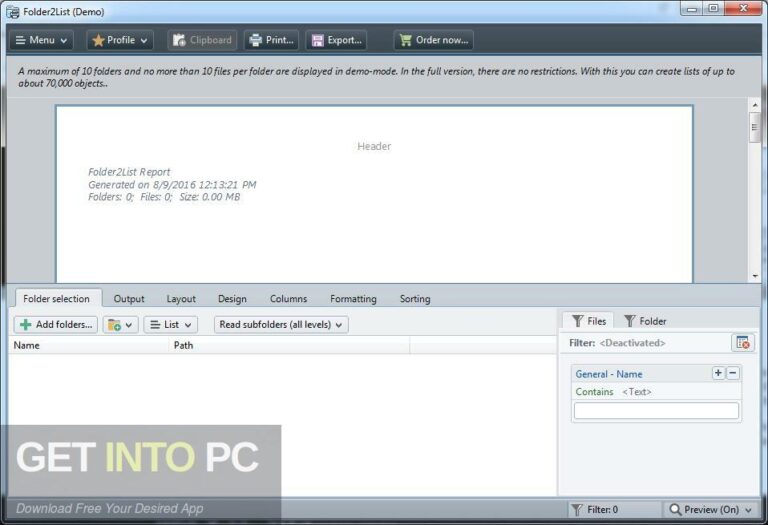Select the Folder selection tab
The width and height of the screenshot is (768, 525).
[x=56, y=299]
